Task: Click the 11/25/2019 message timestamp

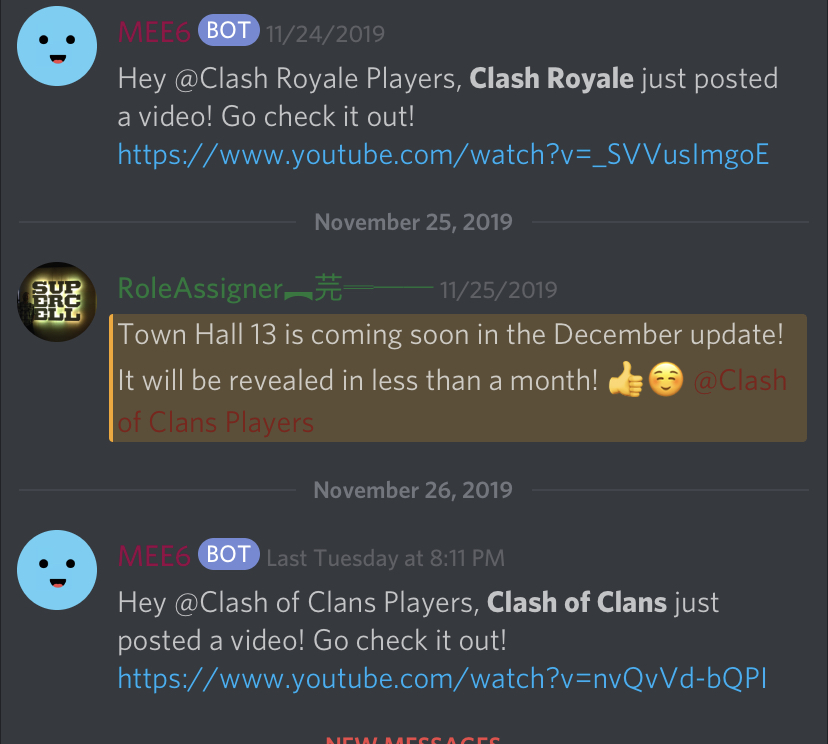Action: pyautogui.click(x=498, y=290)
